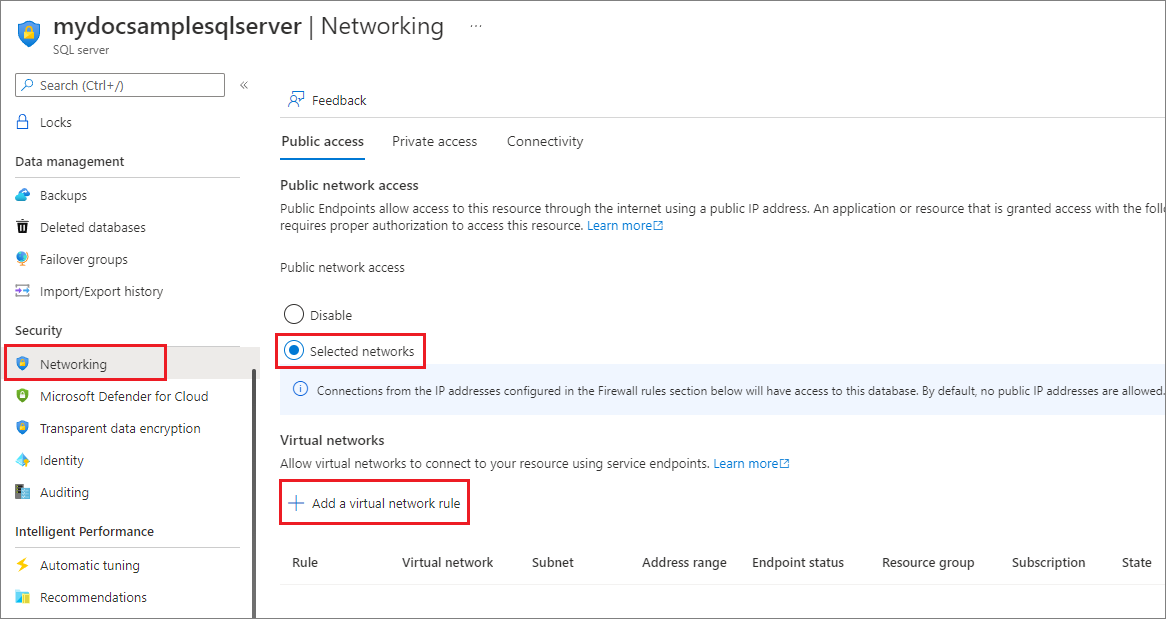Click the Locks padlock icon
Image resolution: width=1166 pixels, height=619 pixels.
click(x=23, y=122)
